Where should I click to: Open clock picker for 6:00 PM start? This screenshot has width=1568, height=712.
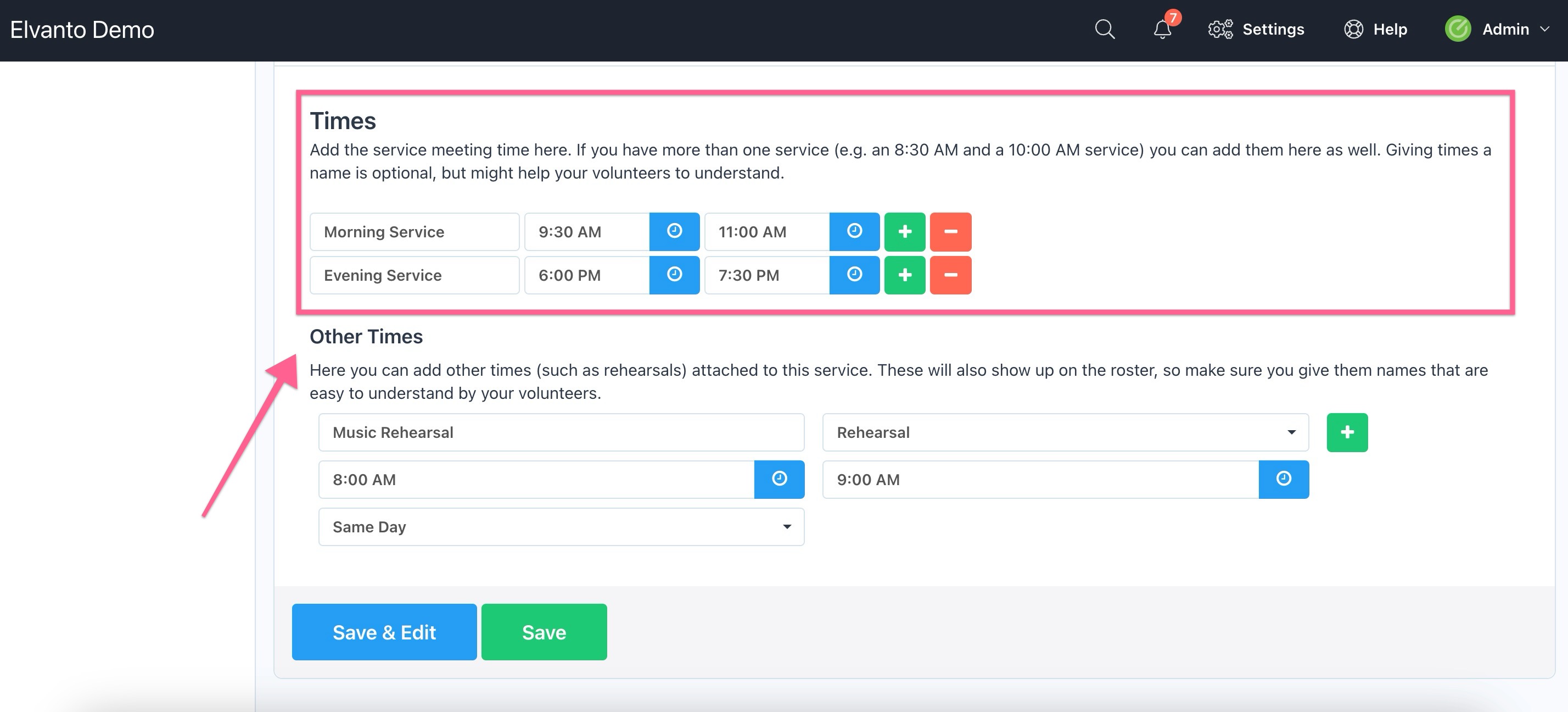pyautogui.click(x=674, y=275)
